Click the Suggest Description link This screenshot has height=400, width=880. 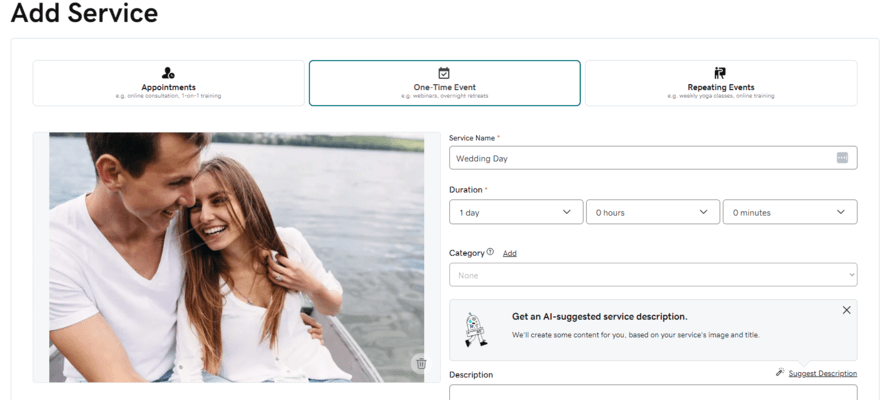tap(822, 374)
